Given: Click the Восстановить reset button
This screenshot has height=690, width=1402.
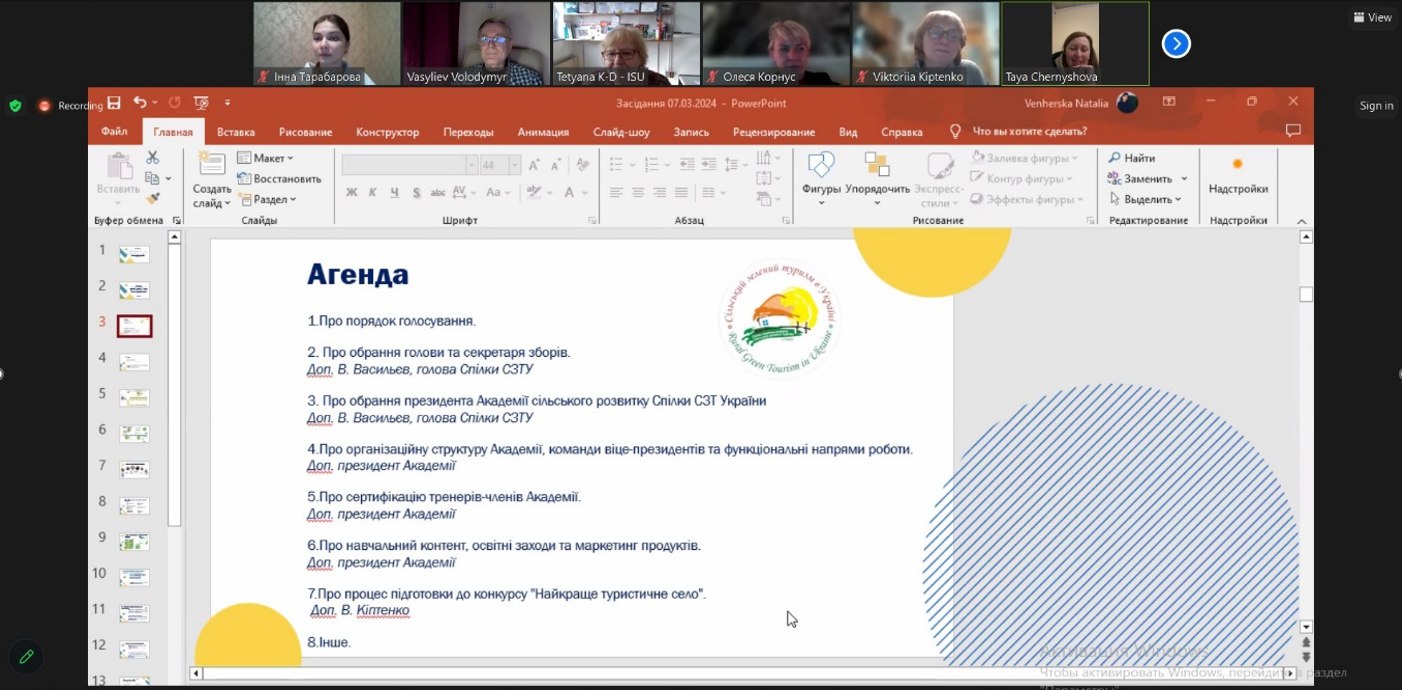Looking at the screenshot, I should pyautogui.click(x=279, y=179).
